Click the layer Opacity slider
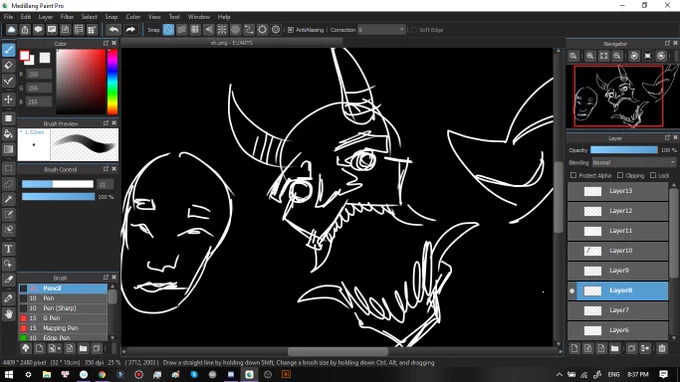The width and height of the screenshot is (680, 382). tap(624, 150)
